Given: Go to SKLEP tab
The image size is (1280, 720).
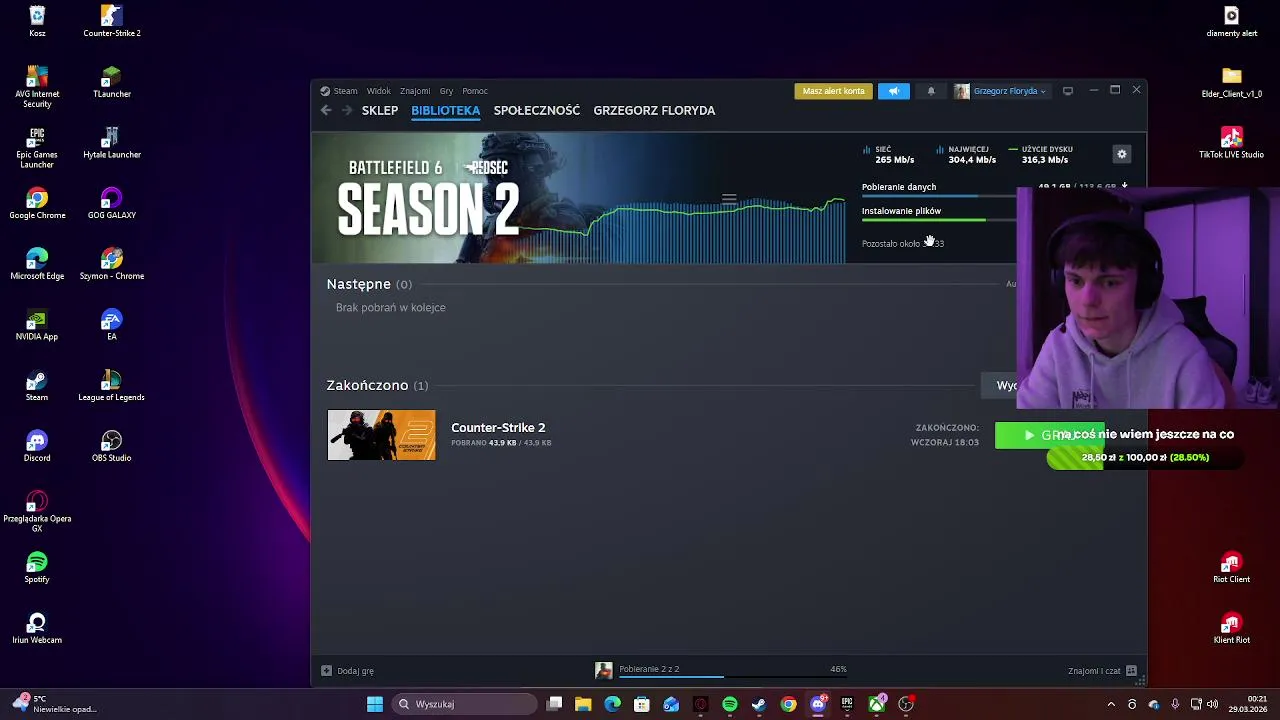Looking at the screenshot, I should 380,111.
